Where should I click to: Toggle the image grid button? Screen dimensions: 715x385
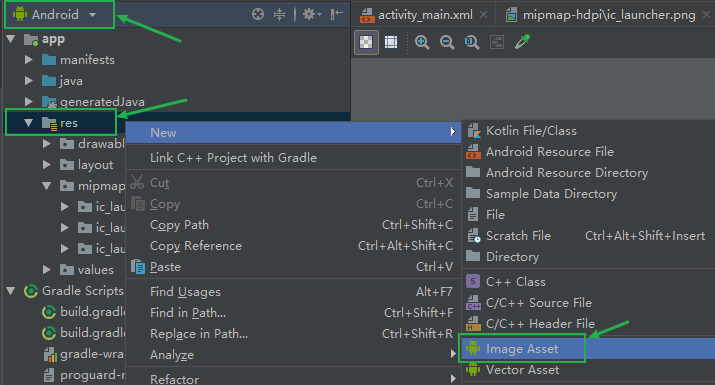(x=391, y=42)
